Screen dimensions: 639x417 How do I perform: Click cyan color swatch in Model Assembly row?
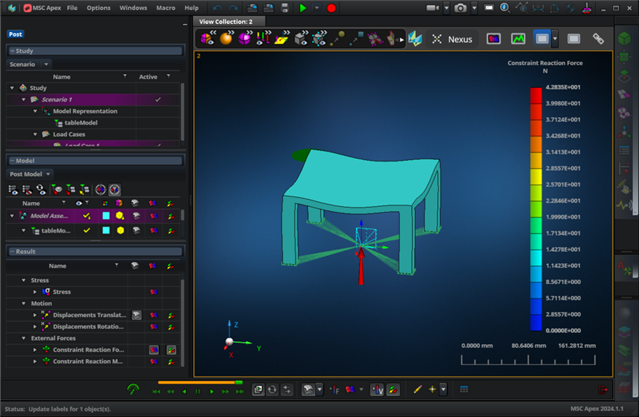(106, 216)
